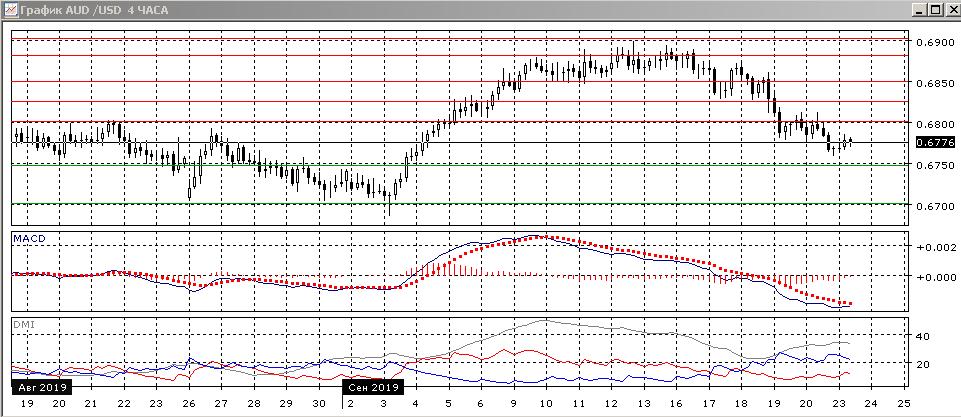Click the 0.6850 price axis label
This screenshot has height=417, width=961.
click(x=935, y=84)
